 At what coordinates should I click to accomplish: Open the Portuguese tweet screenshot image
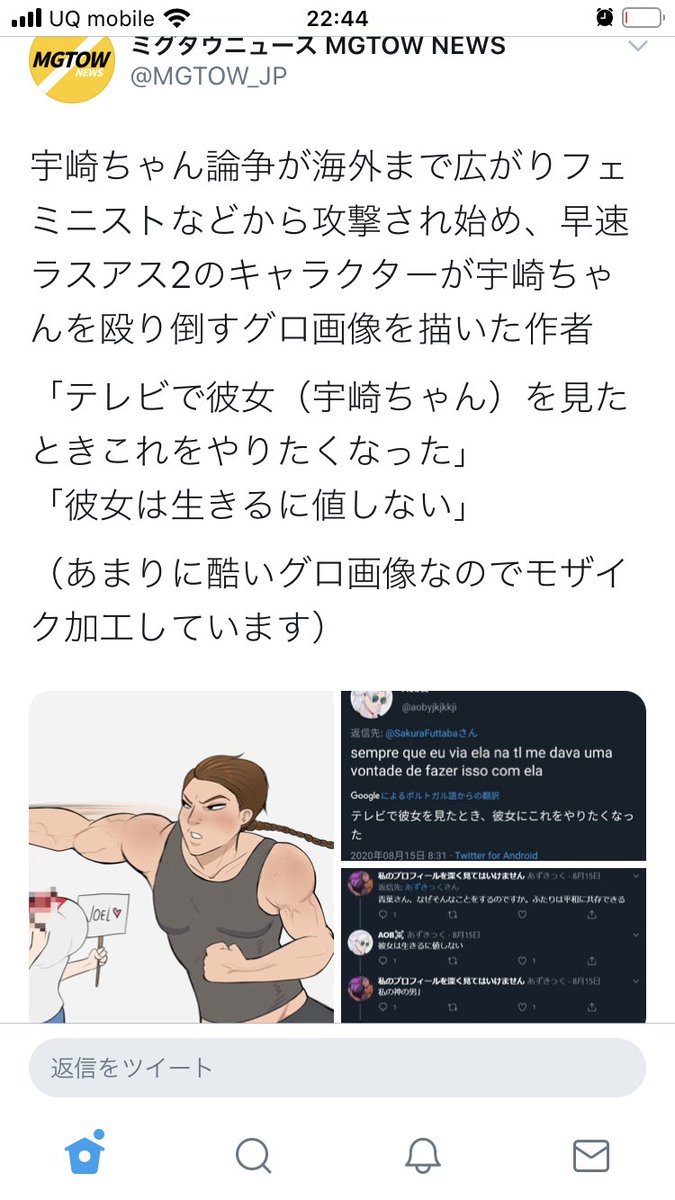[493, 776]
